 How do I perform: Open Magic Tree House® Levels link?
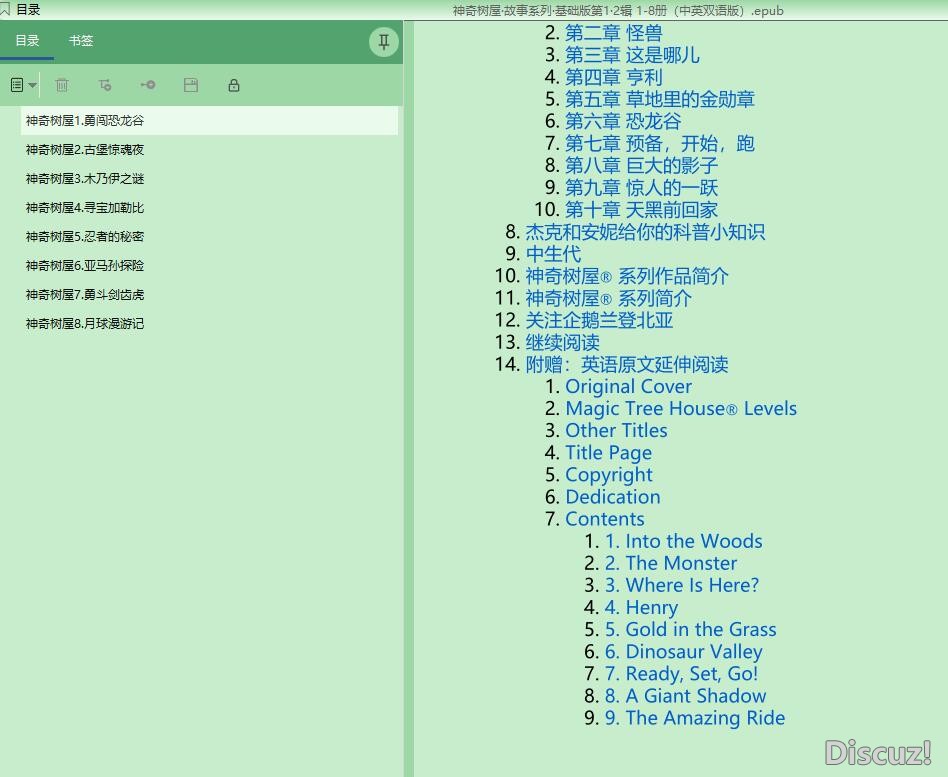point(681,409)
